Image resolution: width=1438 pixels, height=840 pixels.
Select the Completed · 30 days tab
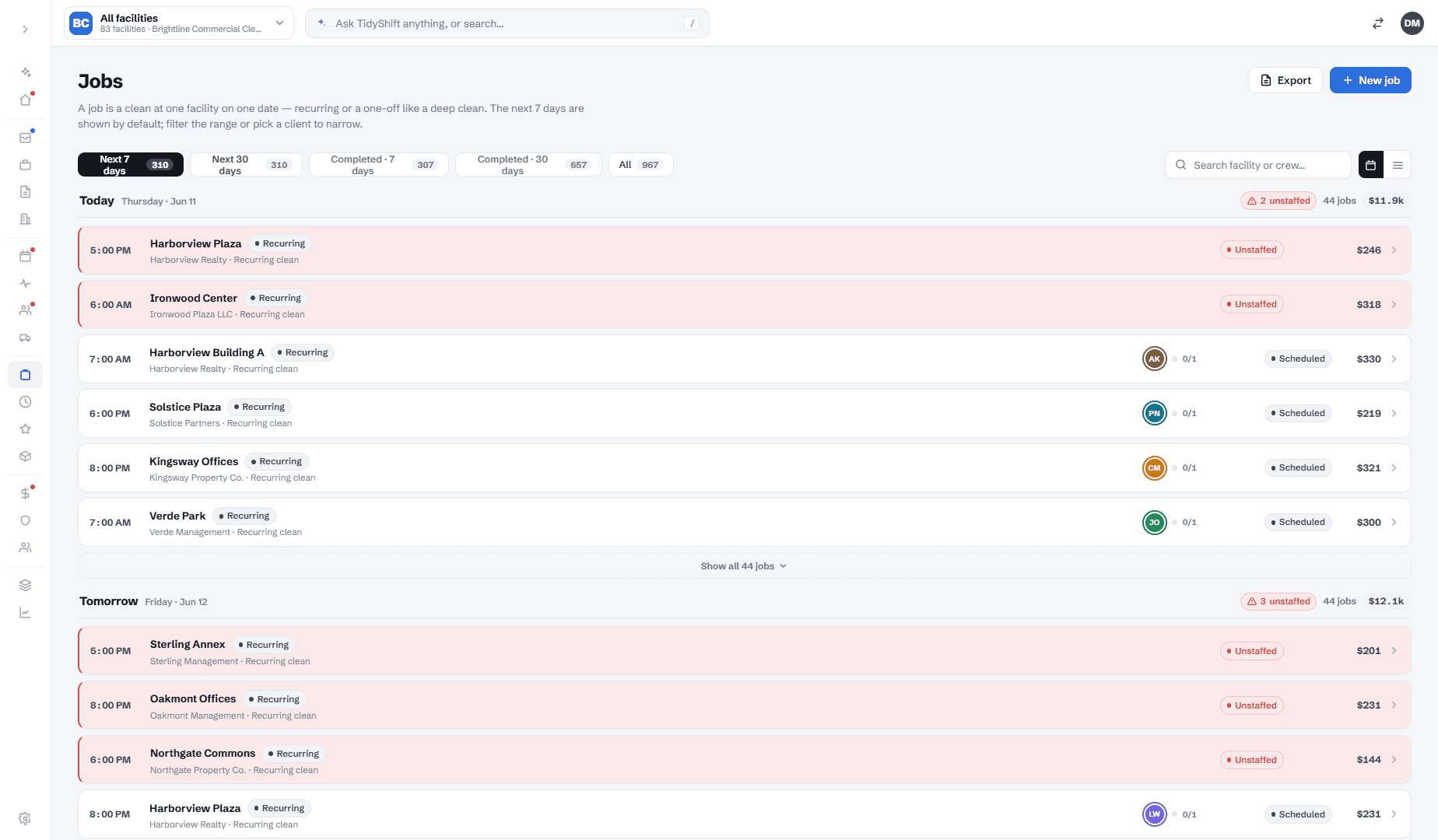[528, 165]
